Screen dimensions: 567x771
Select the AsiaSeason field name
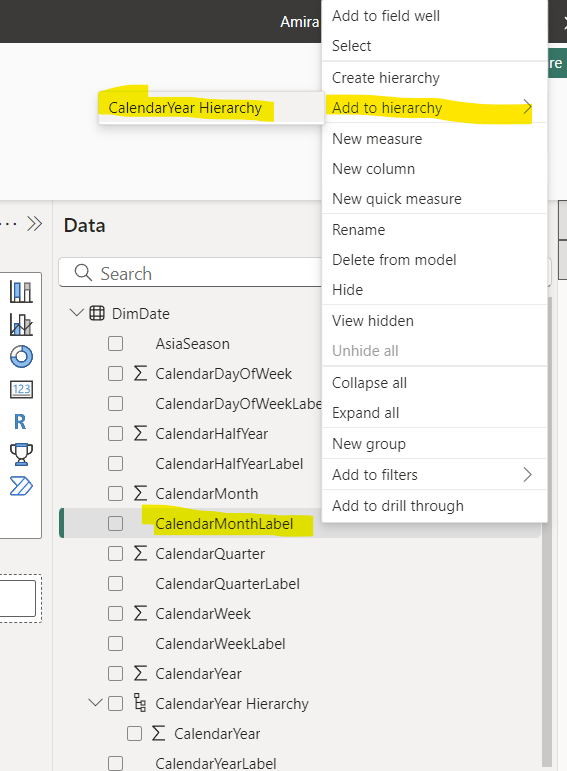click(192, 344)
